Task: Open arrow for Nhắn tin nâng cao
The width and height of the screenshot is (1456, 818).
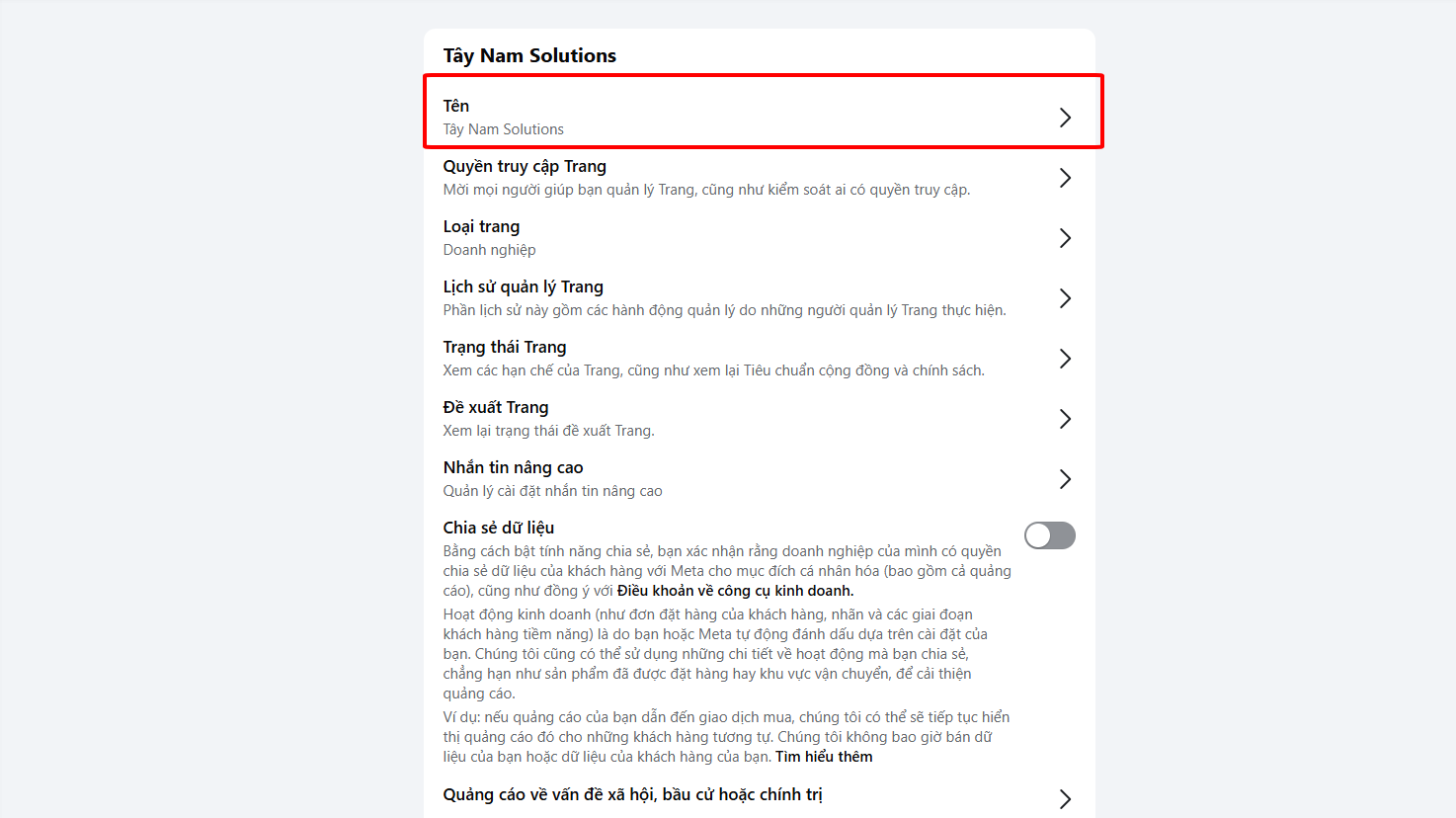Action: [x=1065, y=479]
